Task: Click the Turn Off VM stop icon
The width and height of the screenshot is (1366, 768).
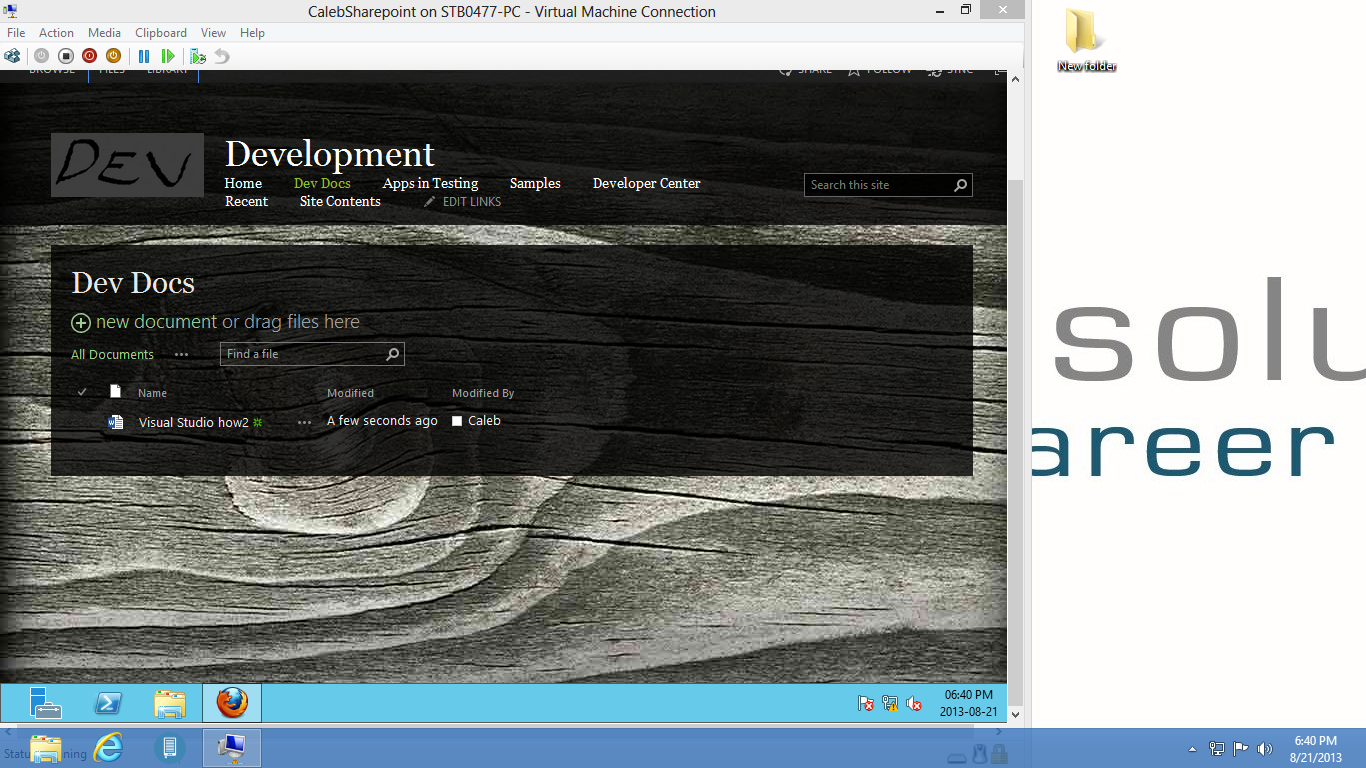Action: [65, 56]
